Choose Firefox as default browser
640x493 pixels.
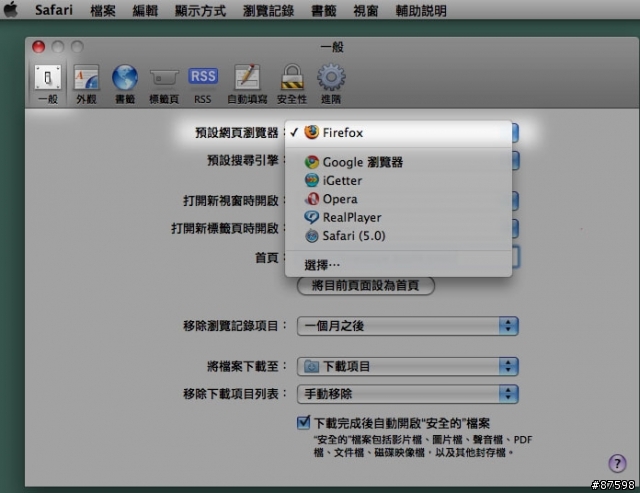point(398,133)
